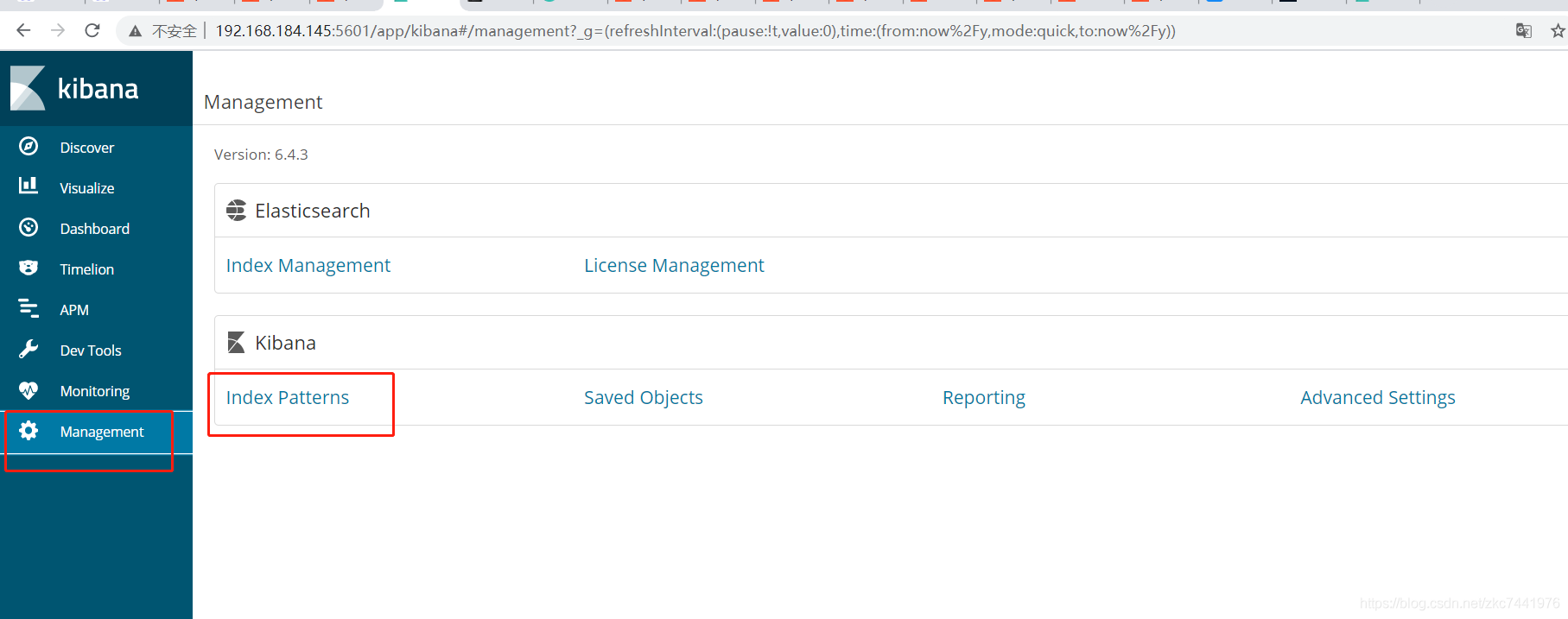Screen dimensions: 1568x619
Task: Click the Management gear icon
Action: (x=29, y=431)
